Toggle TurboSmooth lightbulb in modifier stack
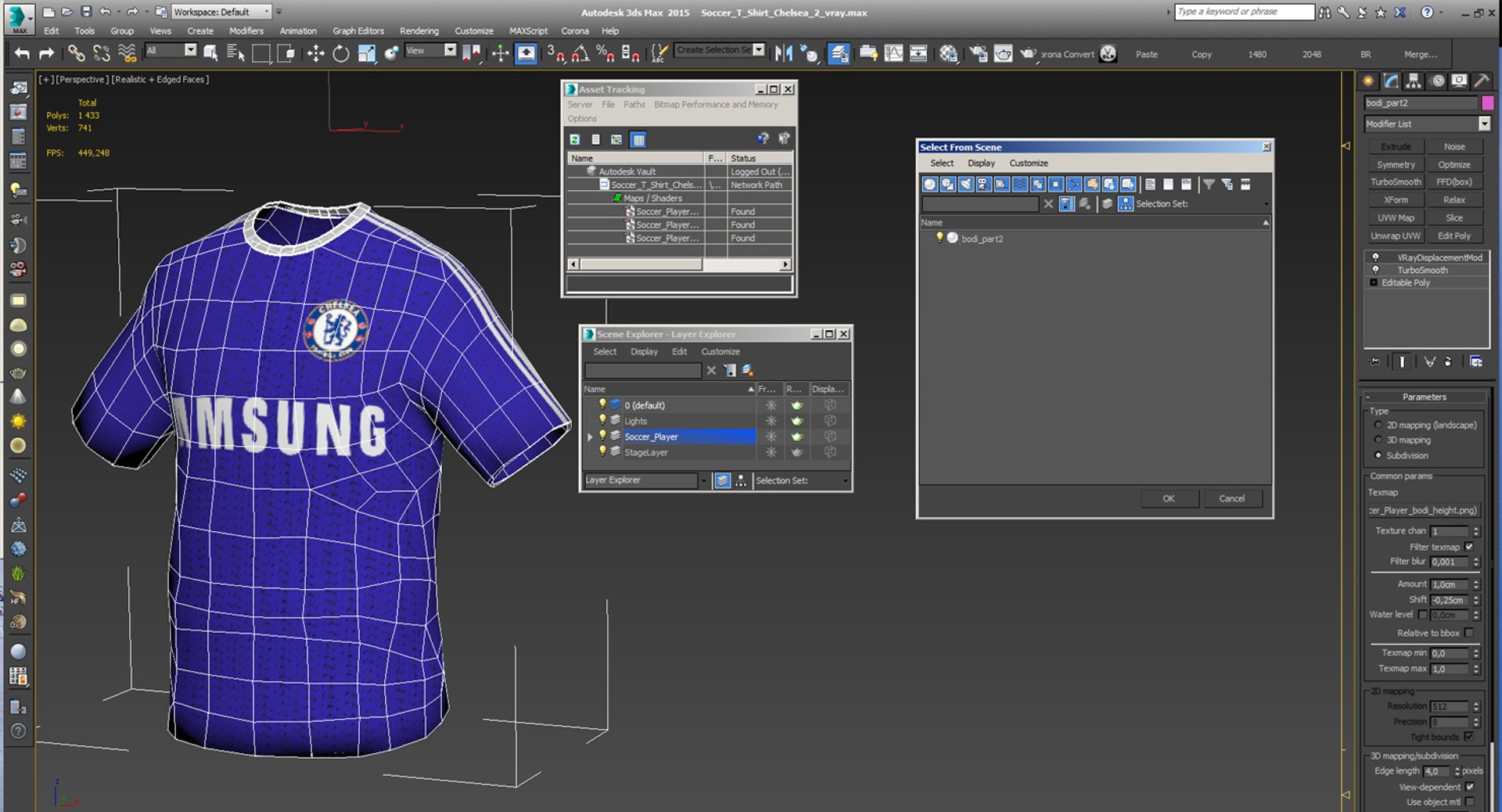 [x=1375, y=270]
